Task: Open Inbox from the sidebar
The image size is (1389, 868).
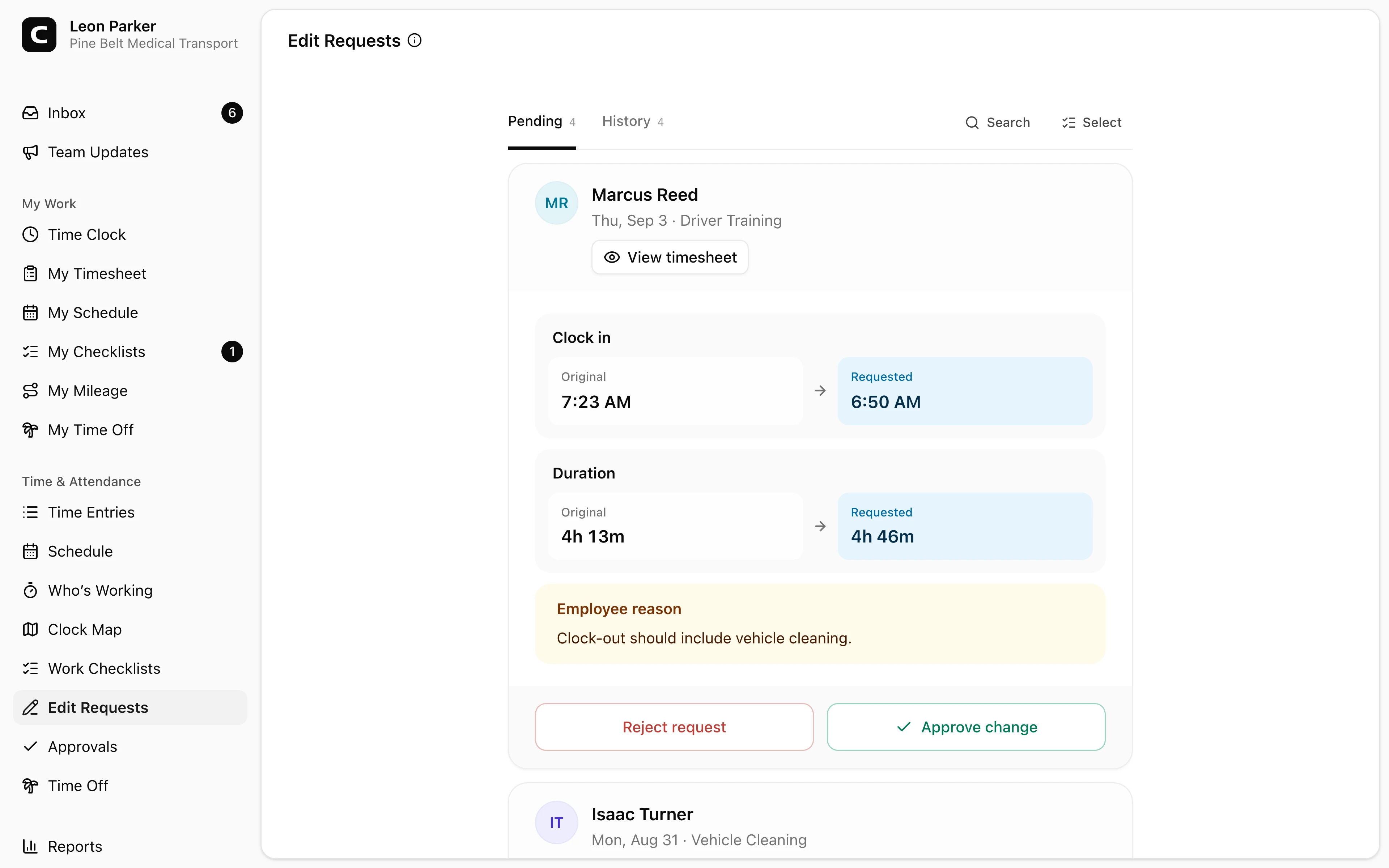Action: click(x=130, y=113)
